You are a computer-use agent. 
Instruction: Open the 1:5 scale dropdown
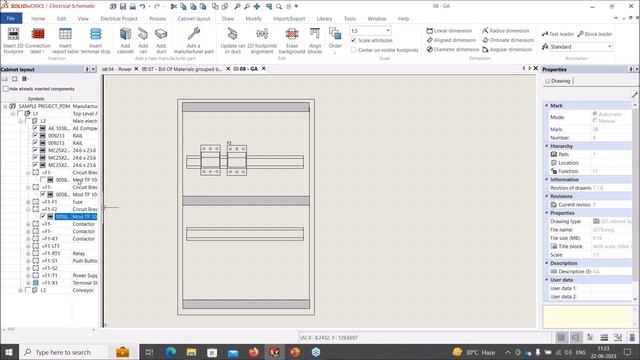pyautogui.click(x=387, y=31)
